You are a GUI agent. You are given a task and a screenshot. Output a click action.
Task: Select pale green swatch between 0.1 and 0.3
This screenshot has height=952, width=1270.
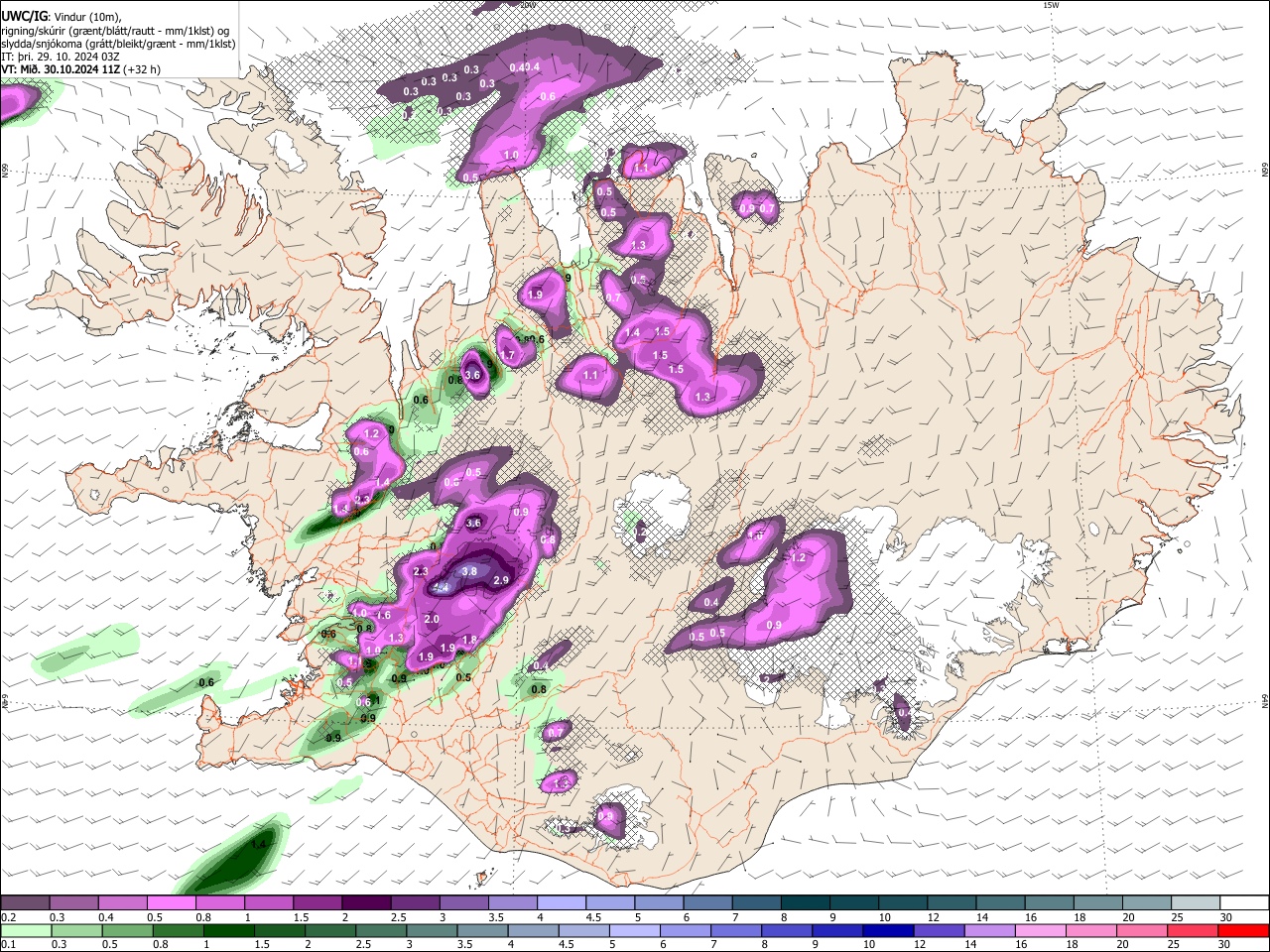pyautogui.click(x=25, y=930)
